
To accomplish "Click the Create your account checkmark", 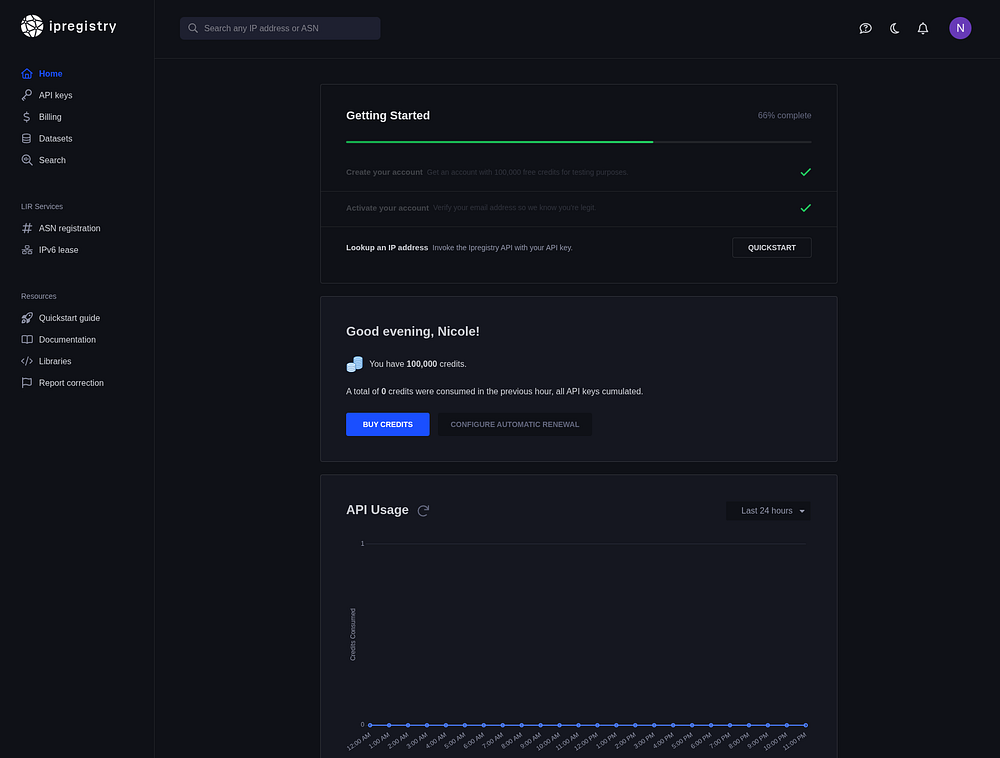I will 805,172.
